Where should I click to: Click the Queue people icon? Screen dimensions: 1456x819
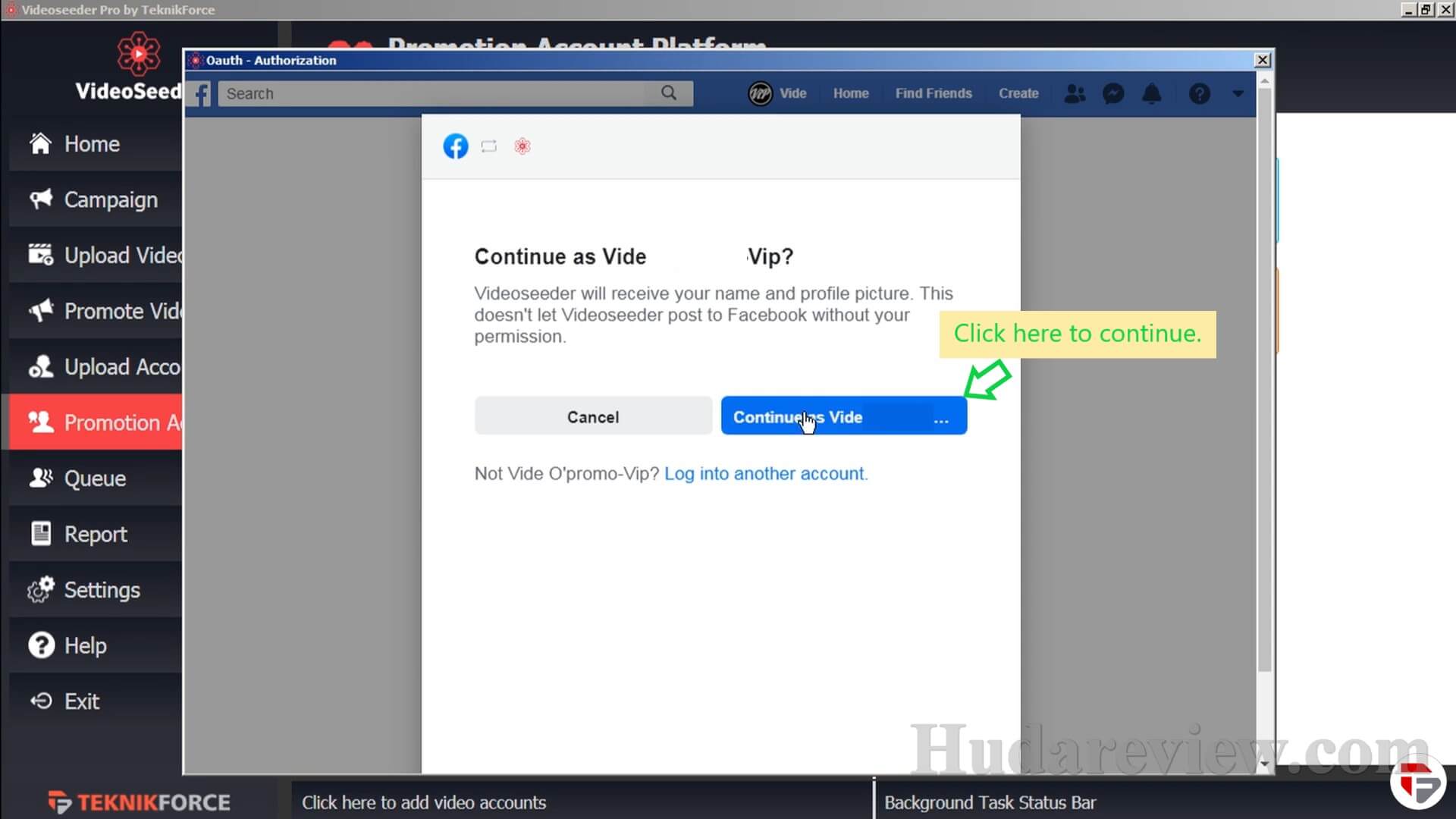(x=41, y=478)
